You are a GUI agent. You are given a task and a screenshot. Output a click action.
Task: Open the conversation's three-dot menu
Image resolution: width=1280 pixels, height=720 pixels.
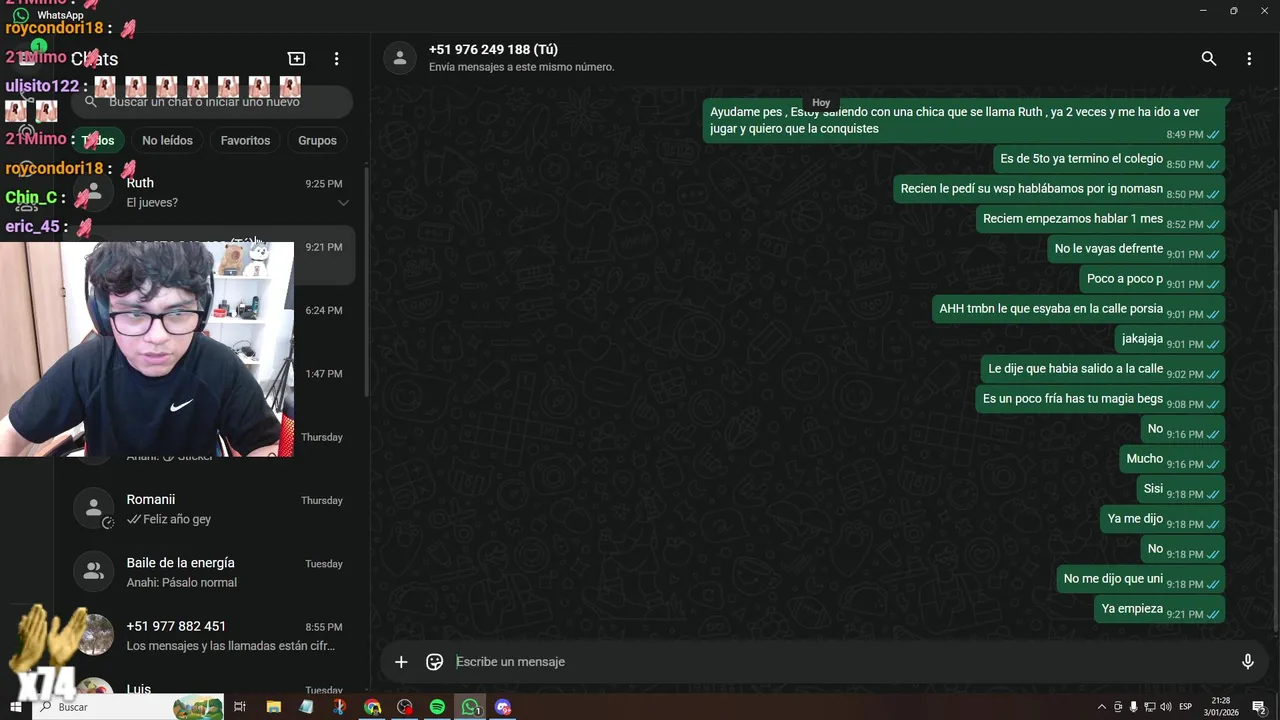(1249, 59)
